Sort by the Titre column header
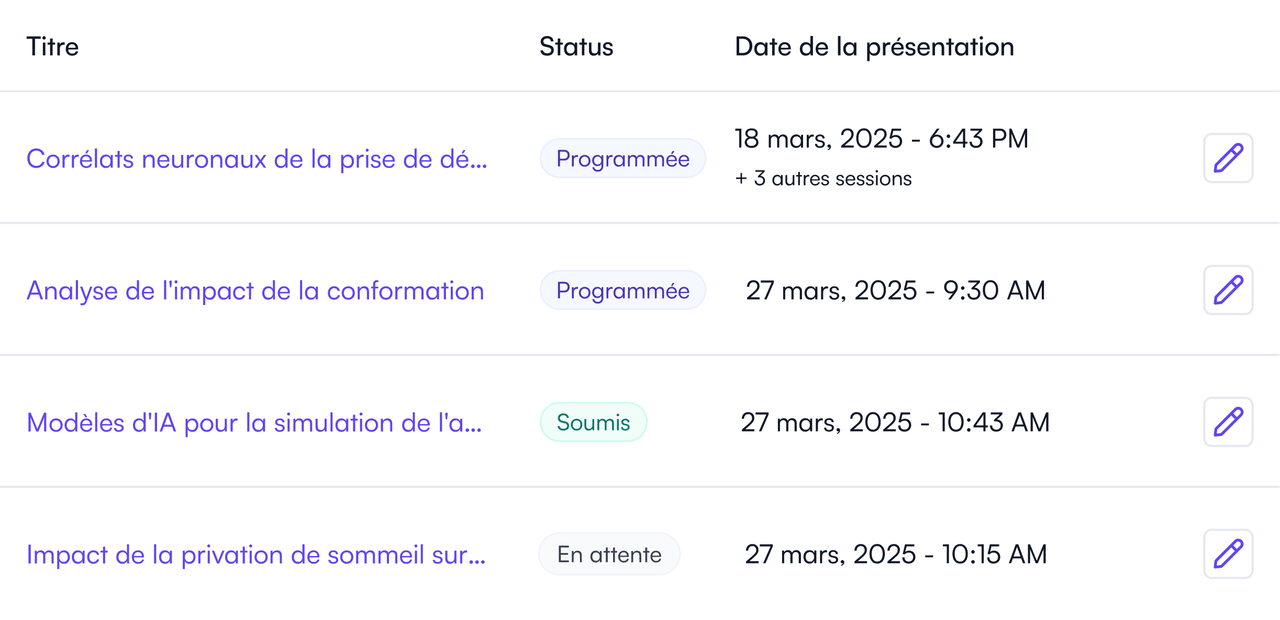 [x=53, y=46]
